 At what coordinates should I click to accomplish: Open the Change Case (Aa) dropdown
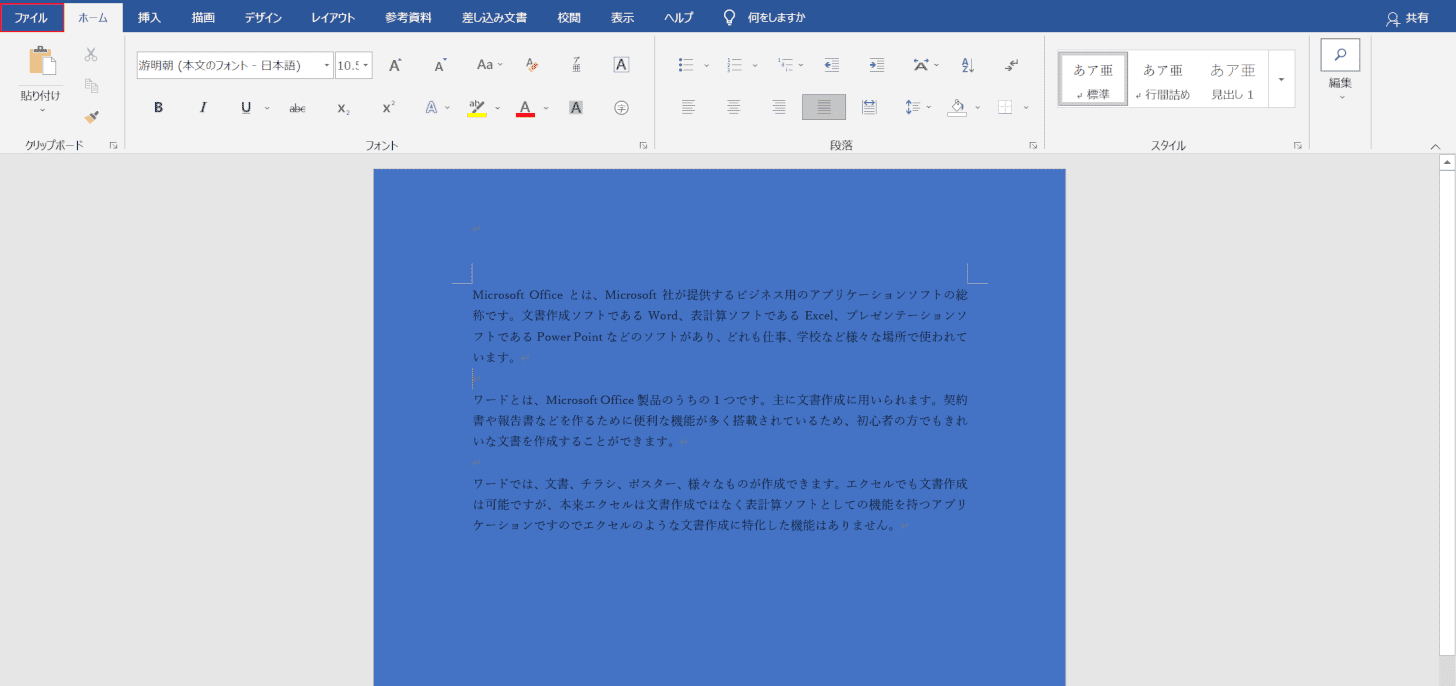[x=490, y=65]
